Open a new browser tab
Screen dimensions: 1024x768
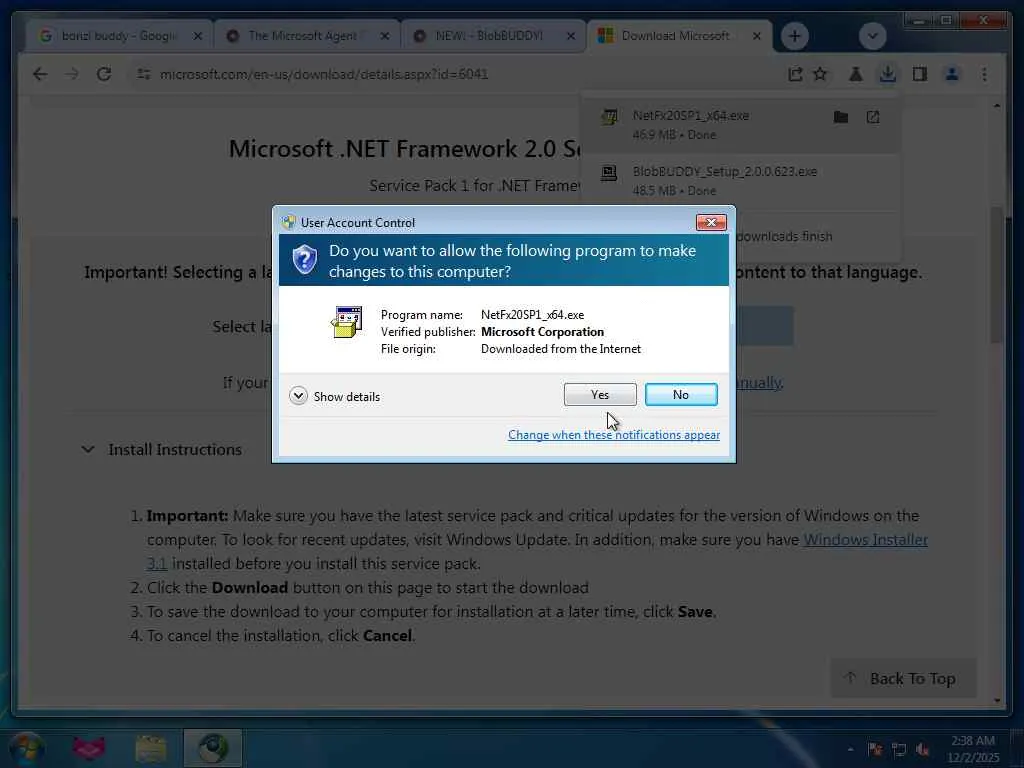(x=794, y=36)
